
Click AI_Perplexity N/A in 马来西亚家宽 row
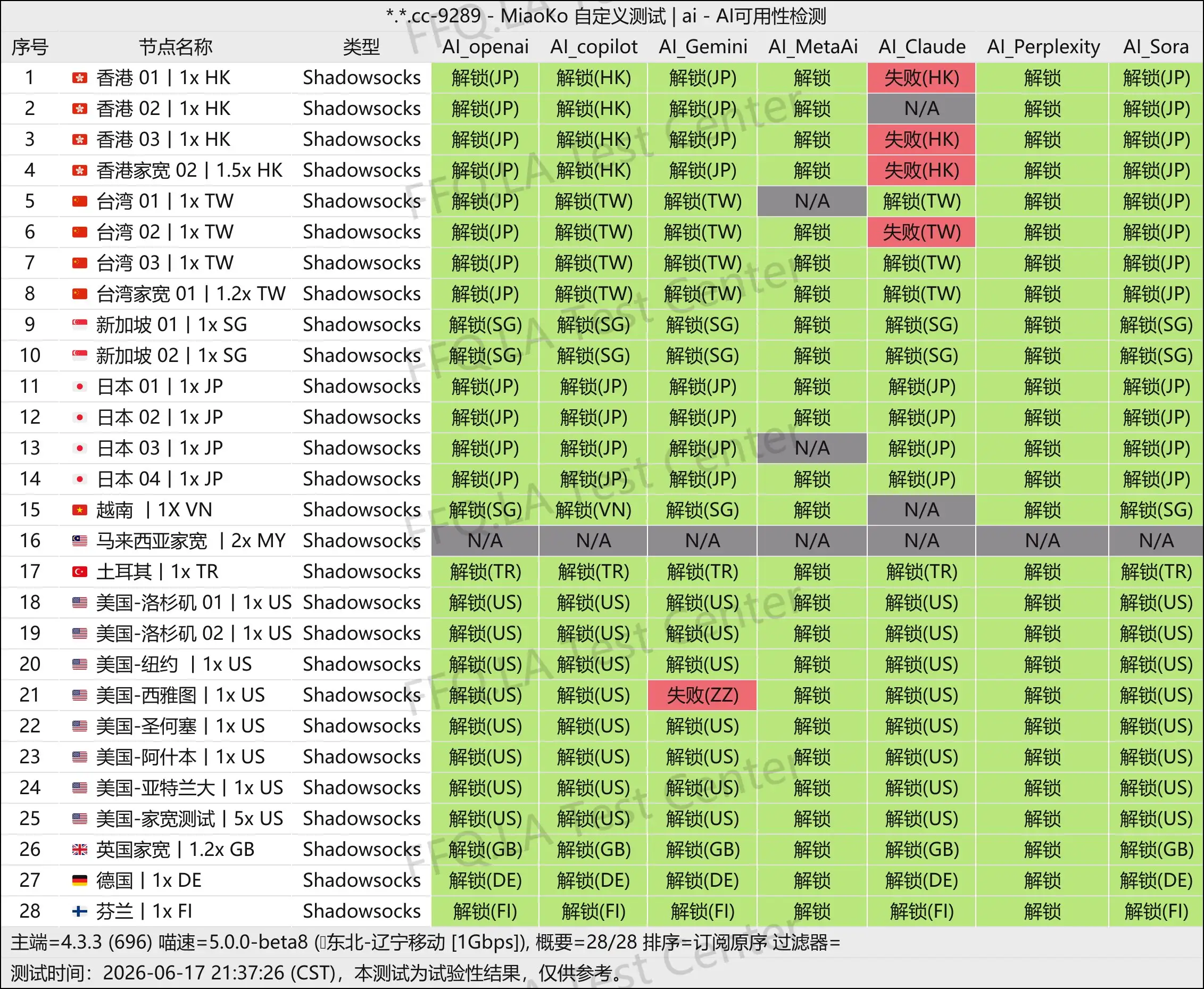[x=1042, y=541]
